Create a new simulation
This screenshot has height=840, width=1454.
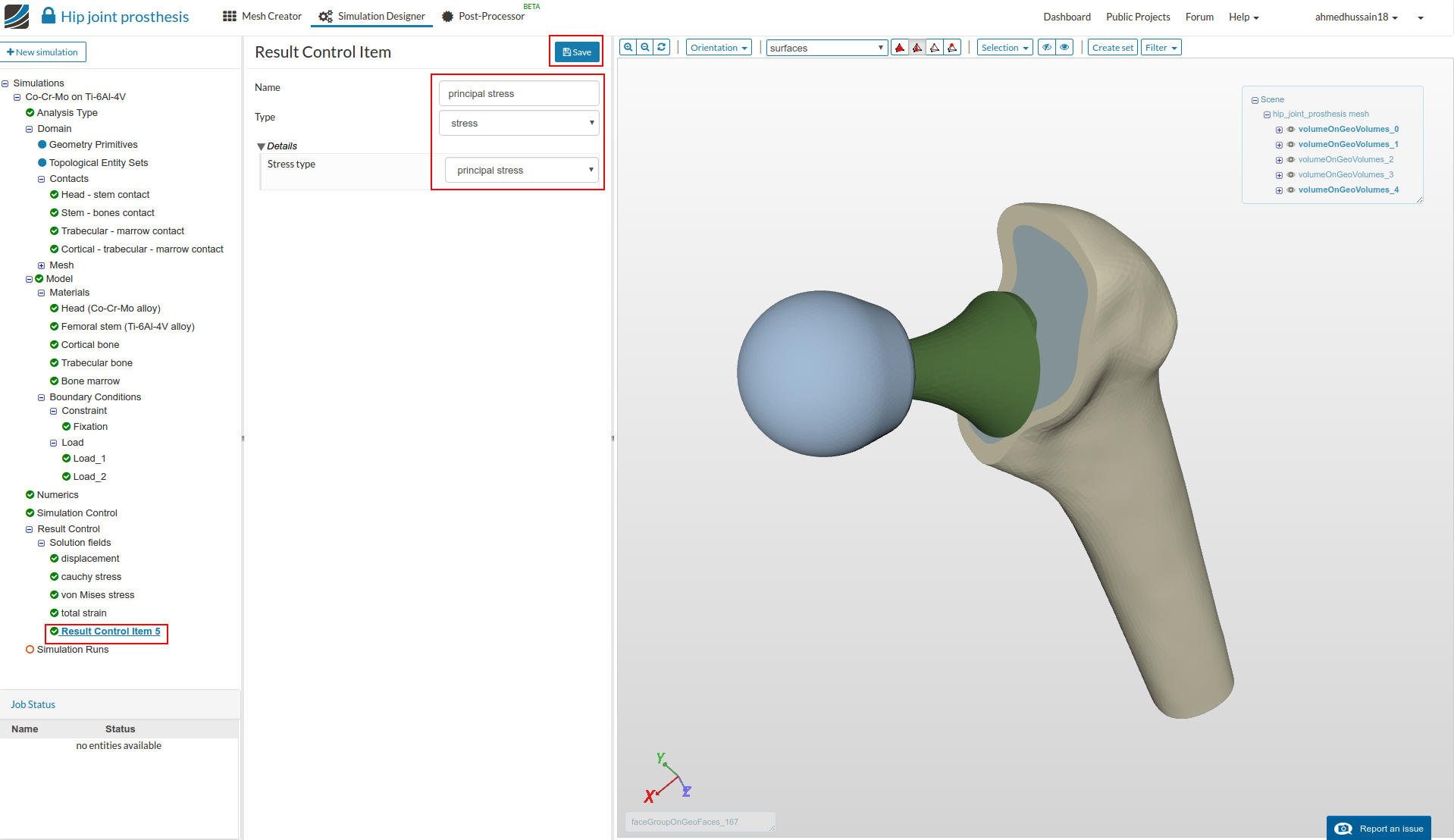(43, 52)
